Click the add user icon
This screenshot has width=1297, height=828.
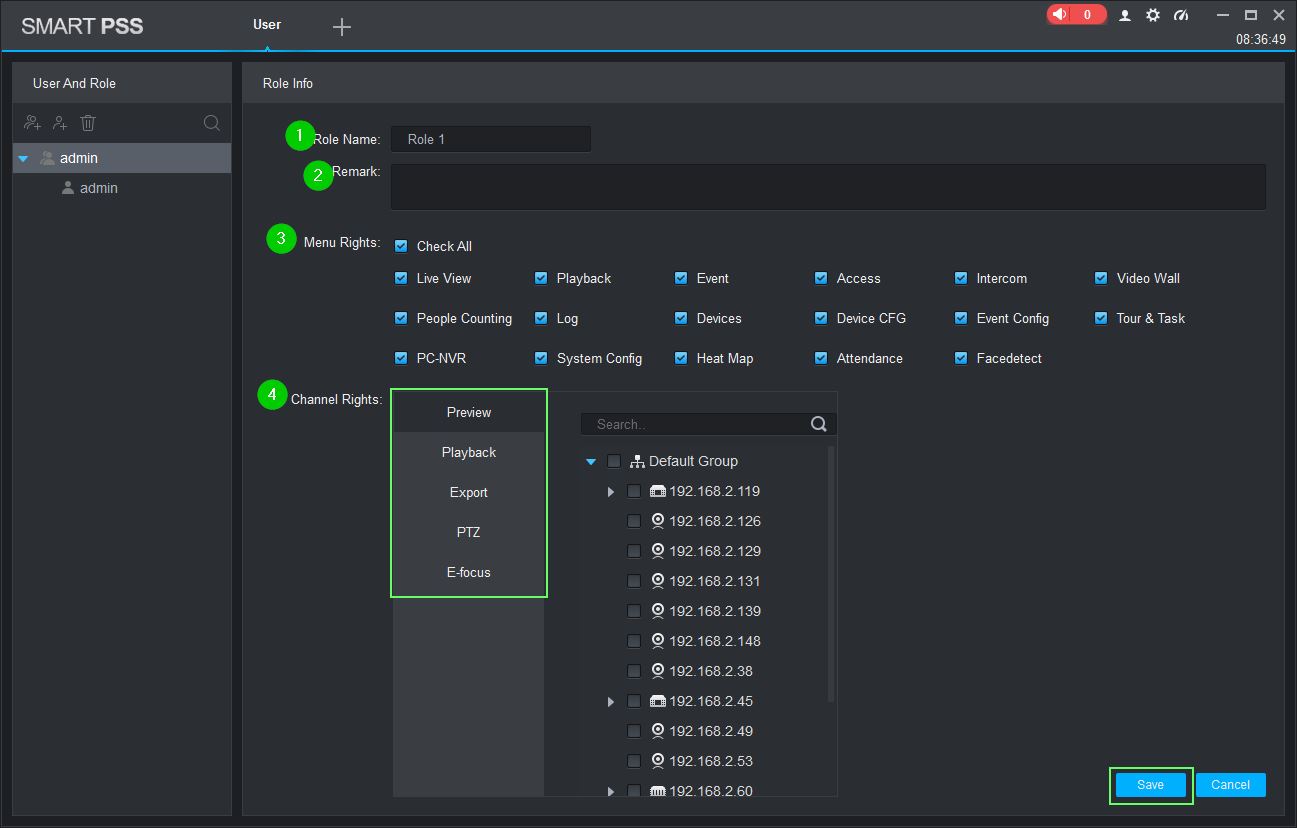[x=60, y=123]
